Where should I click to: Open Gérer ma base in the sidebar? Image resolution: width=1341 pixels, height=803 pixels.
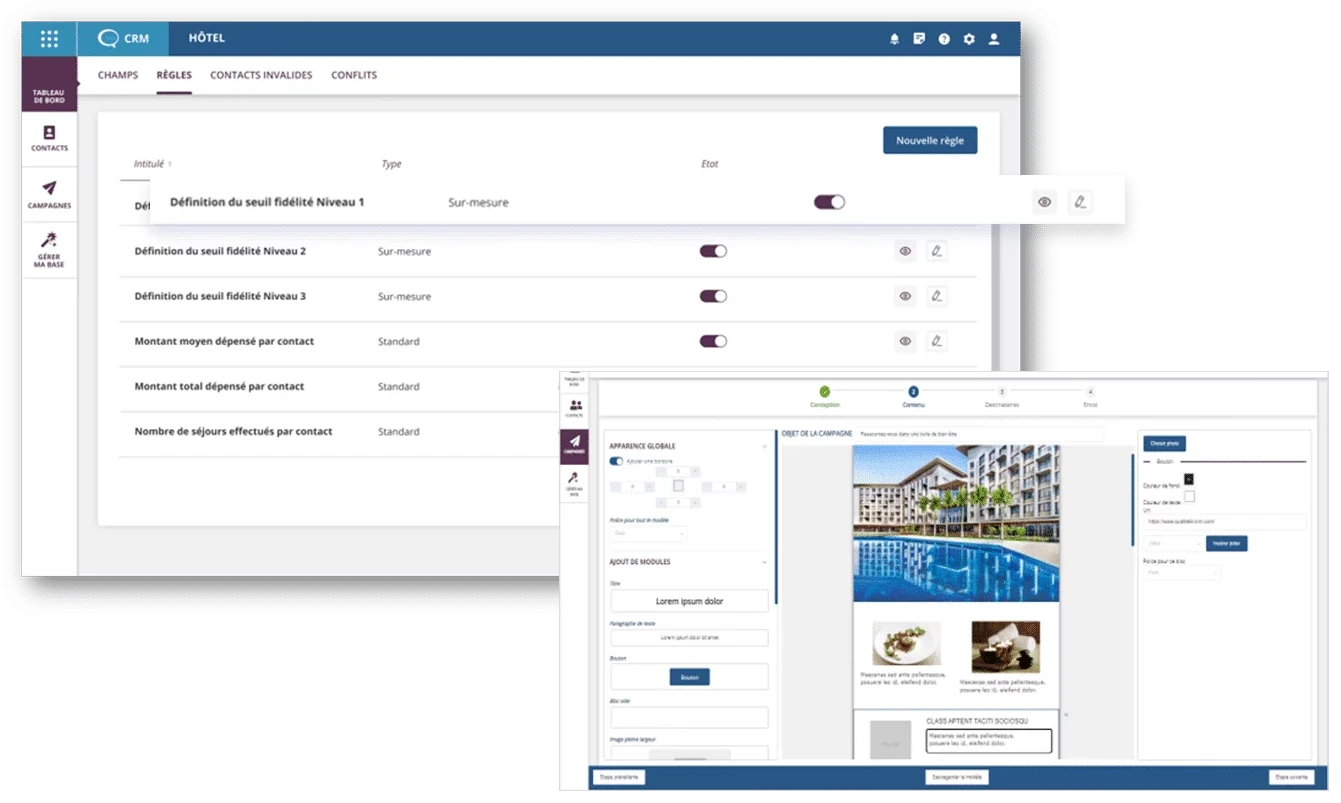tap(49, 249)
